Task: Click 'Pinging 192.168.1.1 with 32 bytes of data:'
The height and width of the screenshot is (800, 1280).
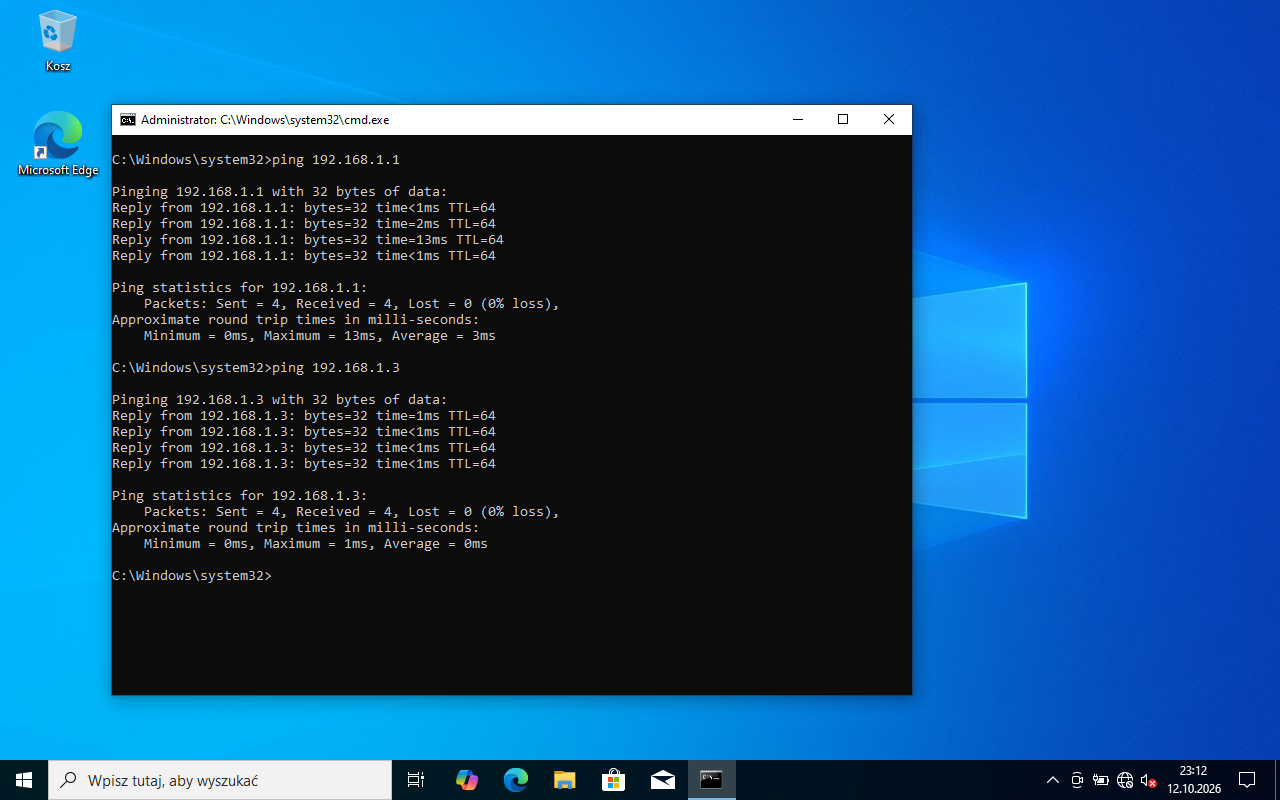Action: point(280,192)
